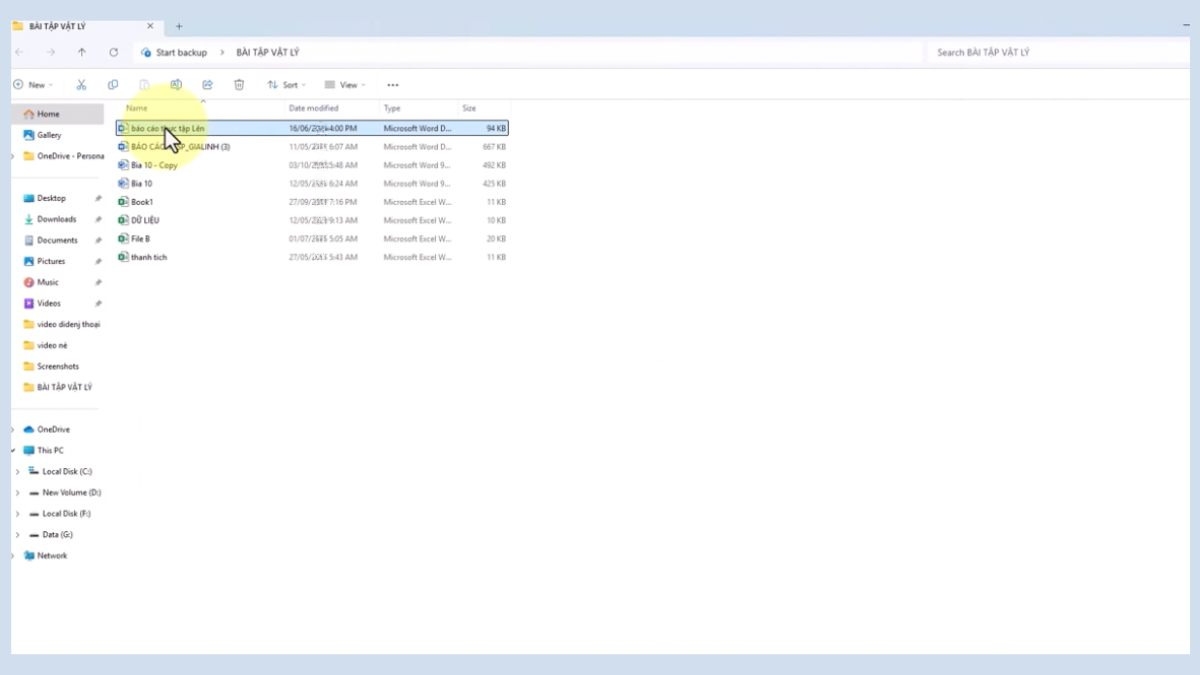This screenshot has width=1200, height=675.
Task: Click the Start backup link
Action: point(181,52)
